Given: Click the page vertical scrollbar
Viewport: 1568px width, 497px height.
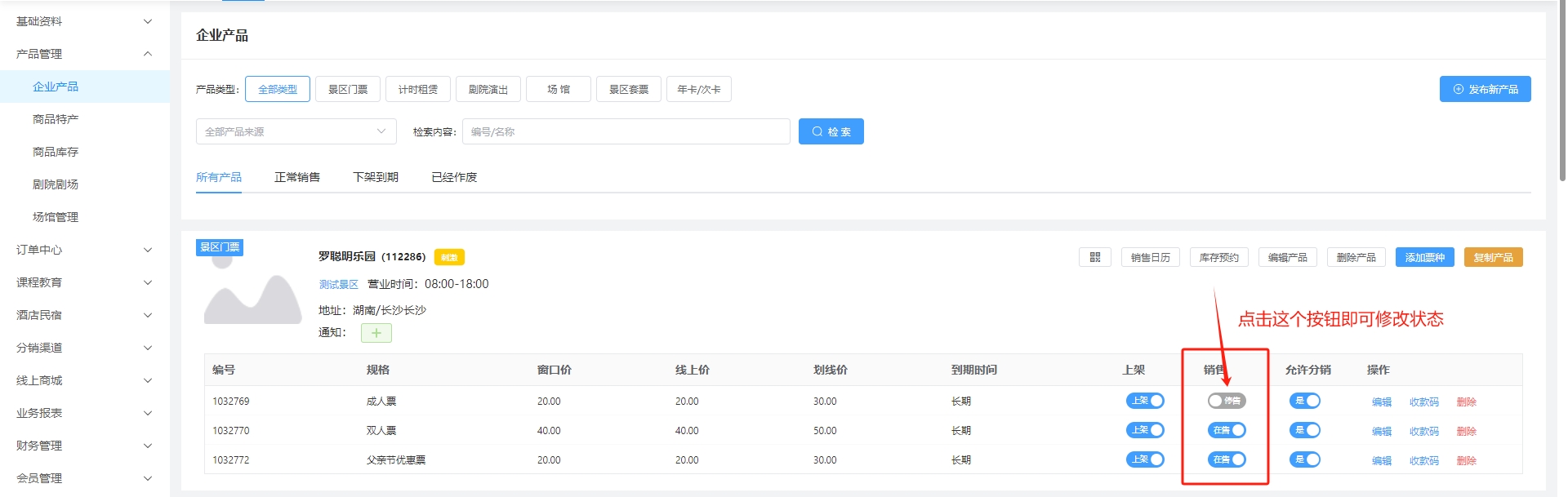Looking at the screenshot, I should point(1562,90).
